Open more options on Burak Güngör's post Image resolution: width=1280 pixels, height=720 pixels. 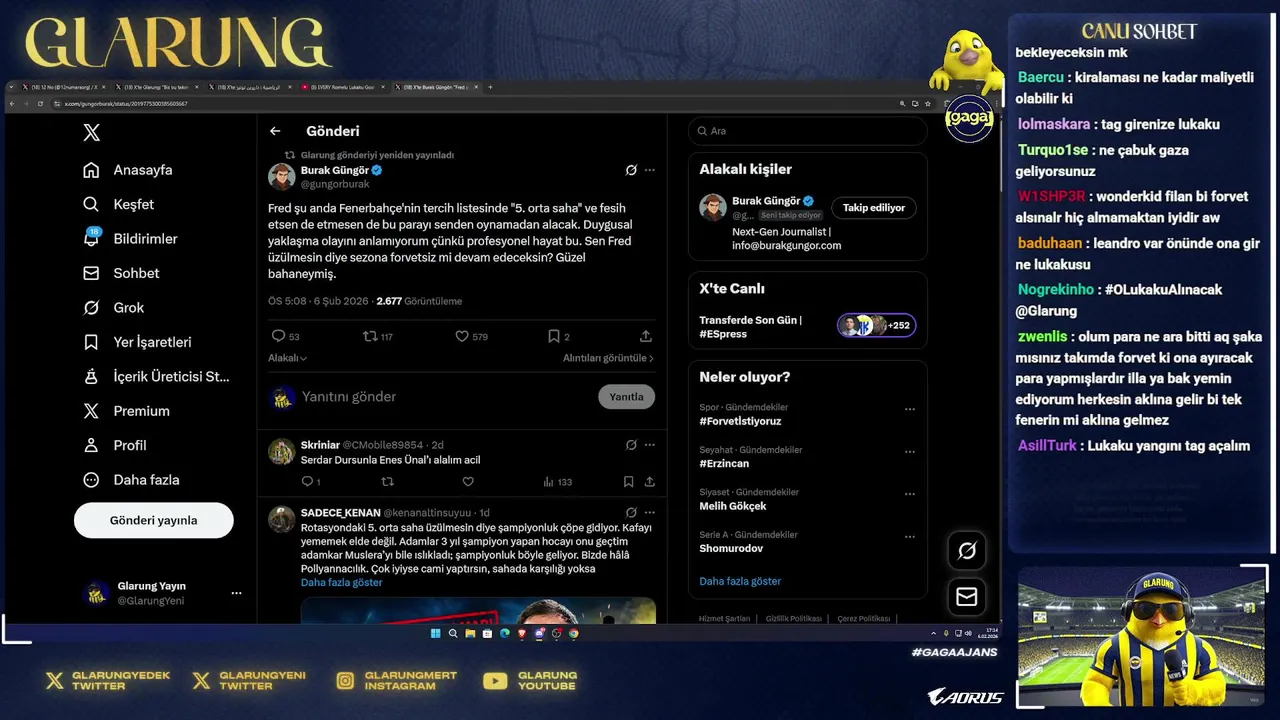pyautogui.click(x=650, y=170)
